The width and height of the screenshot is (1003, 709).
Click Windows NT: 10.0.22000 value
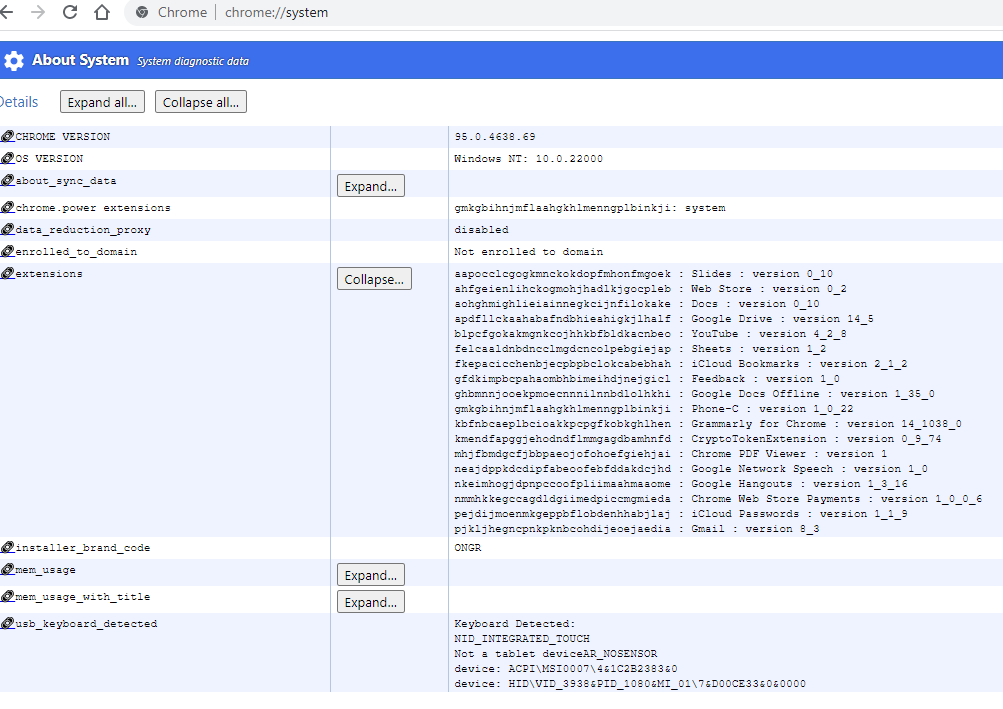tap(528, 158)
